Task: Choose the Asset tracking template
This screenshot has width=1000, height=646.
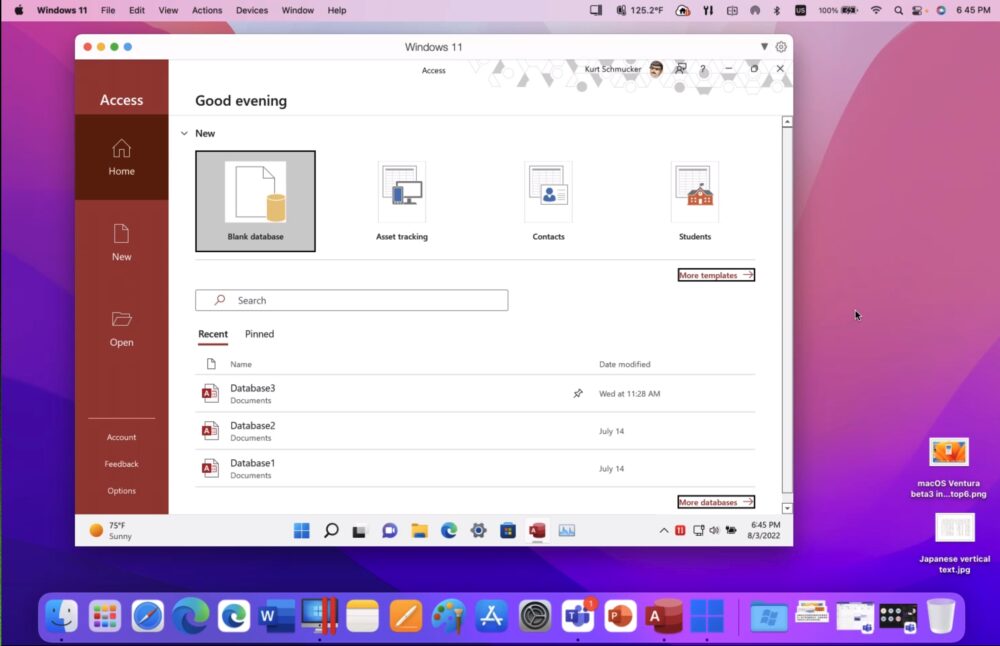Action: point(401,193)
